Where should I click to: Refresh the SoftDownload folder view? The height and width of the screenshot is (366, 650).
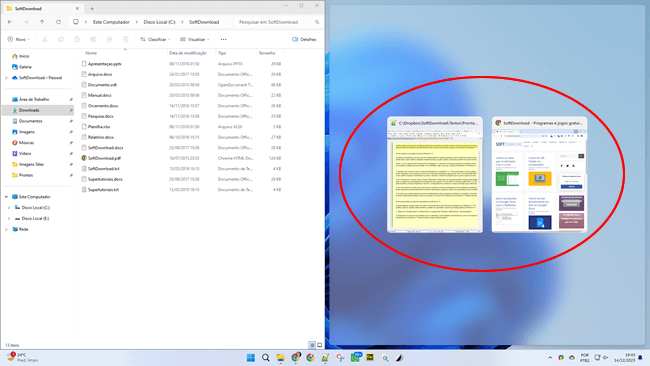coord(58,22)
